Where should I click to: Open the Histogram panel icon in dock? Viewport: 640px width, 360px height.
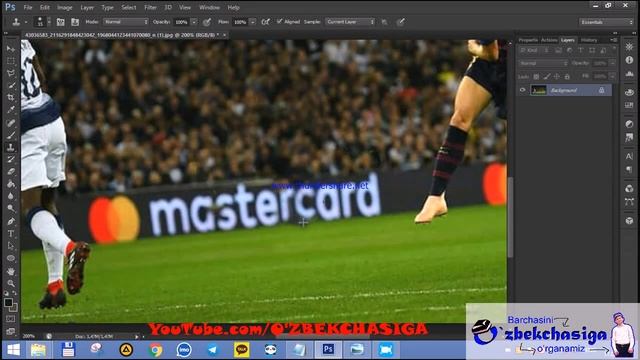pos(629,74)
